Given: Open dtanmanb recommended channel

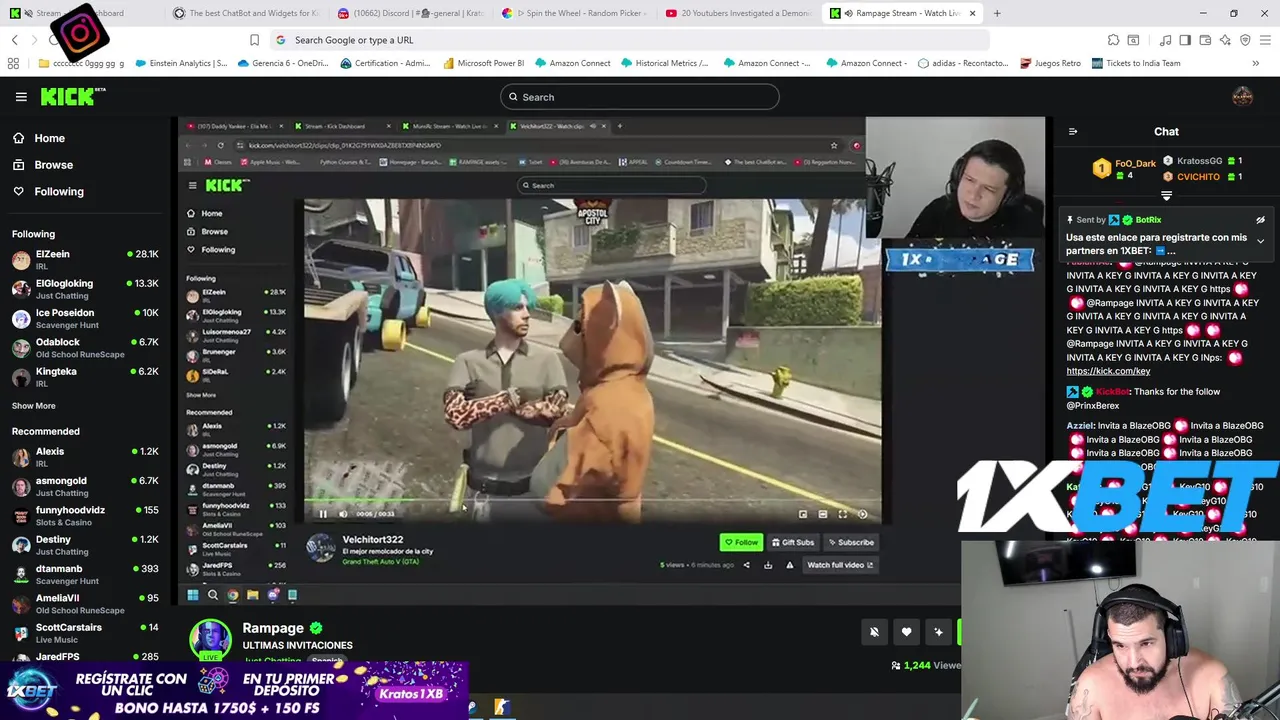Looking at the screenshot, I should point(85,574).
